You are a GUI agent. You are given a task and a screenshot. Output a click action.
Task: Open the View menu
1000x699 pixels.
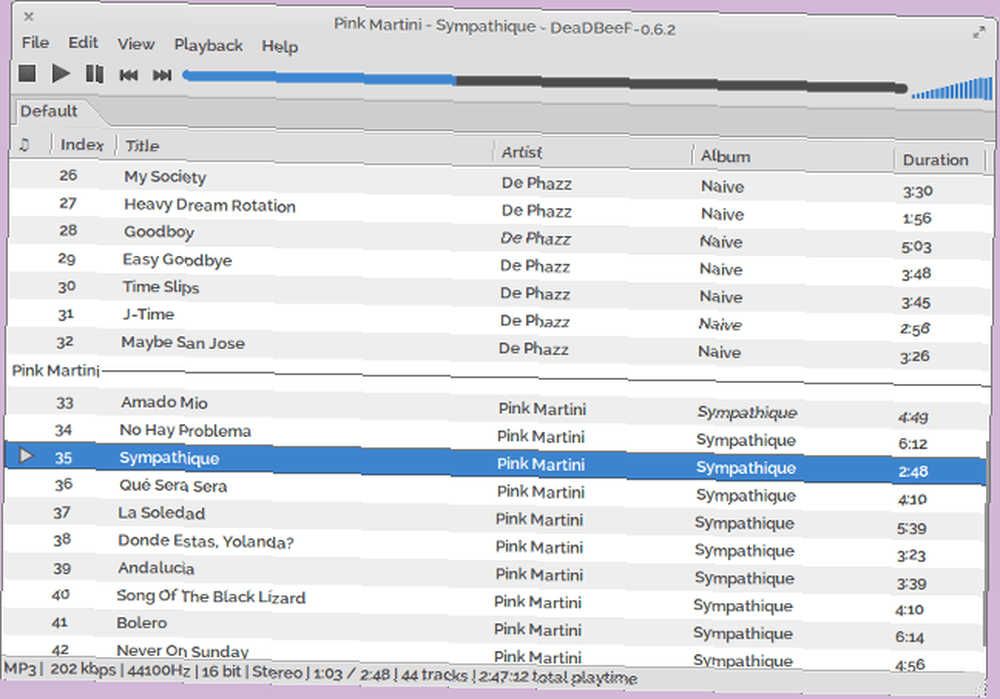pos(136,44)
